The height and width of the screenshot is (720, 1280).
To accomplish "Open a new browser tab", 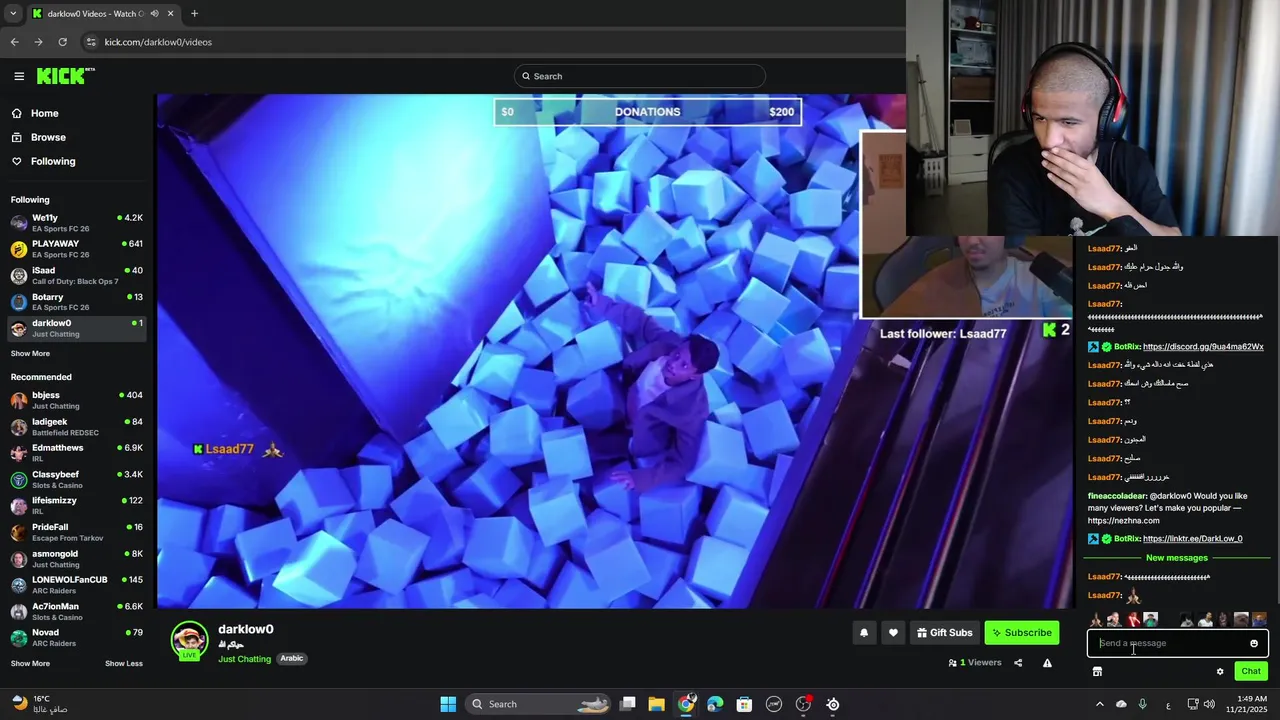I will [x=194, y=14].
